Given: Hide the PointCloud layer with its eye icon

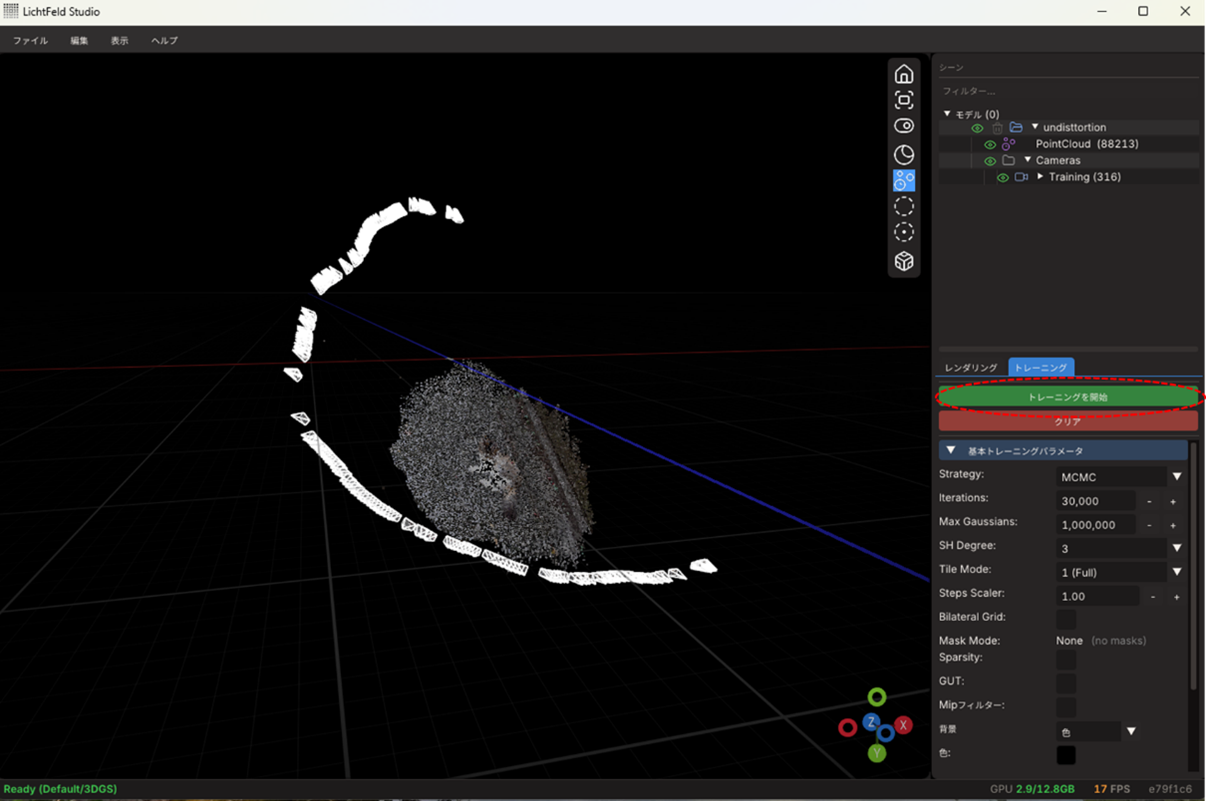Looking at the screenshot, I should (990, 144).
